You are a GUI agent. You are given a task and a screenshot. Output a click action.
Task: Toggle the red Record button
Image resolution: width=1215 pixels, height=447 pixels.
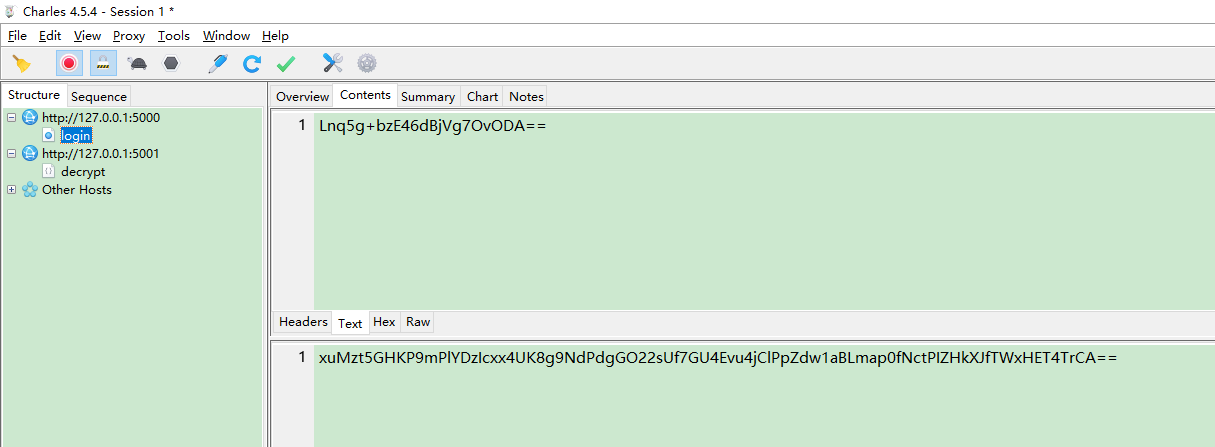(x=69, y=63)
